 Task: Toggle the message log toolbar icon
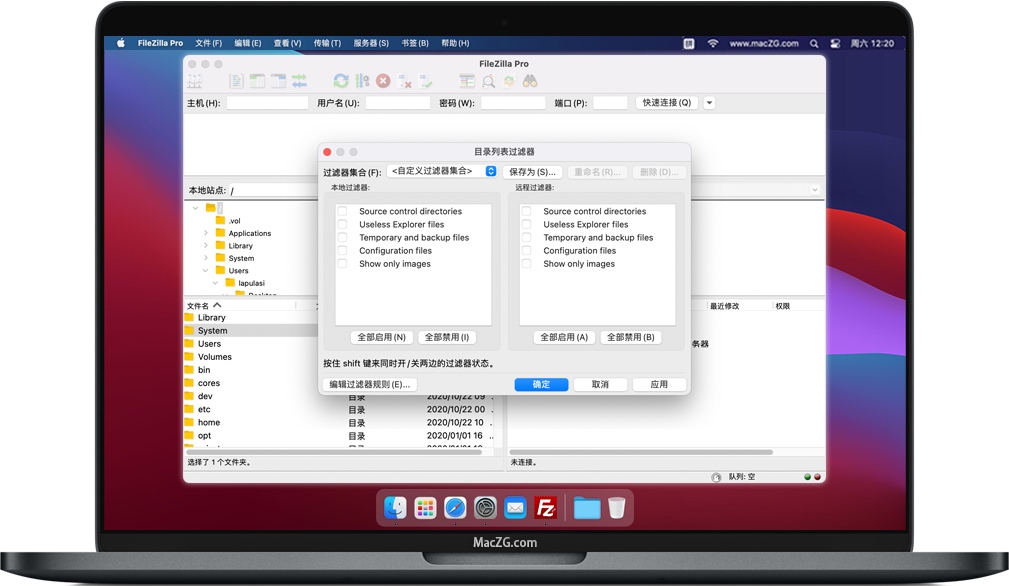pos(236,81)
